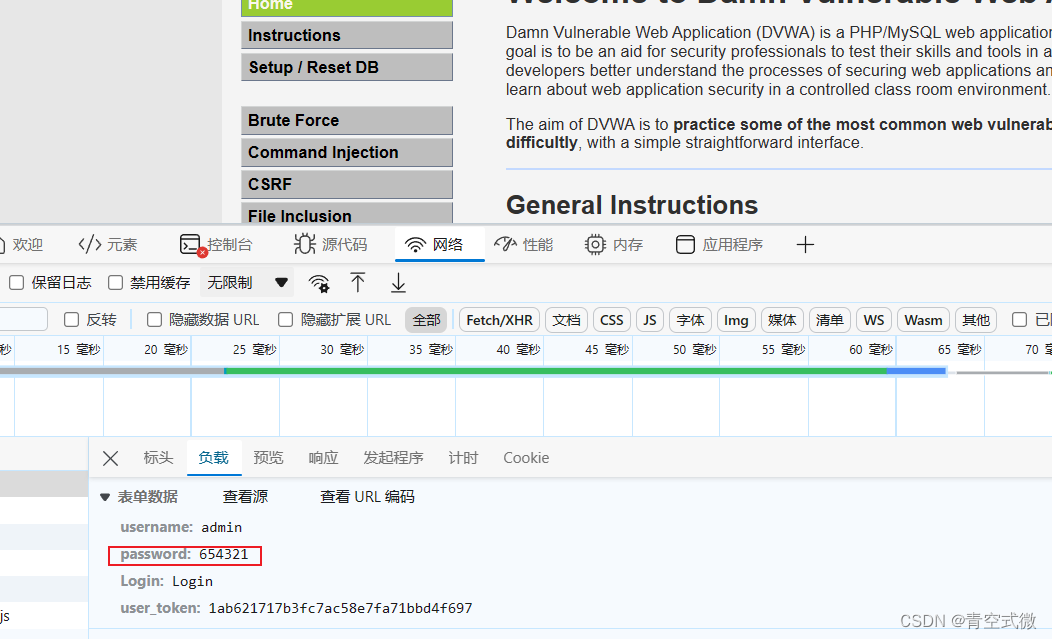
Task: Check hide data URLs option
Action: coord(154,320)
